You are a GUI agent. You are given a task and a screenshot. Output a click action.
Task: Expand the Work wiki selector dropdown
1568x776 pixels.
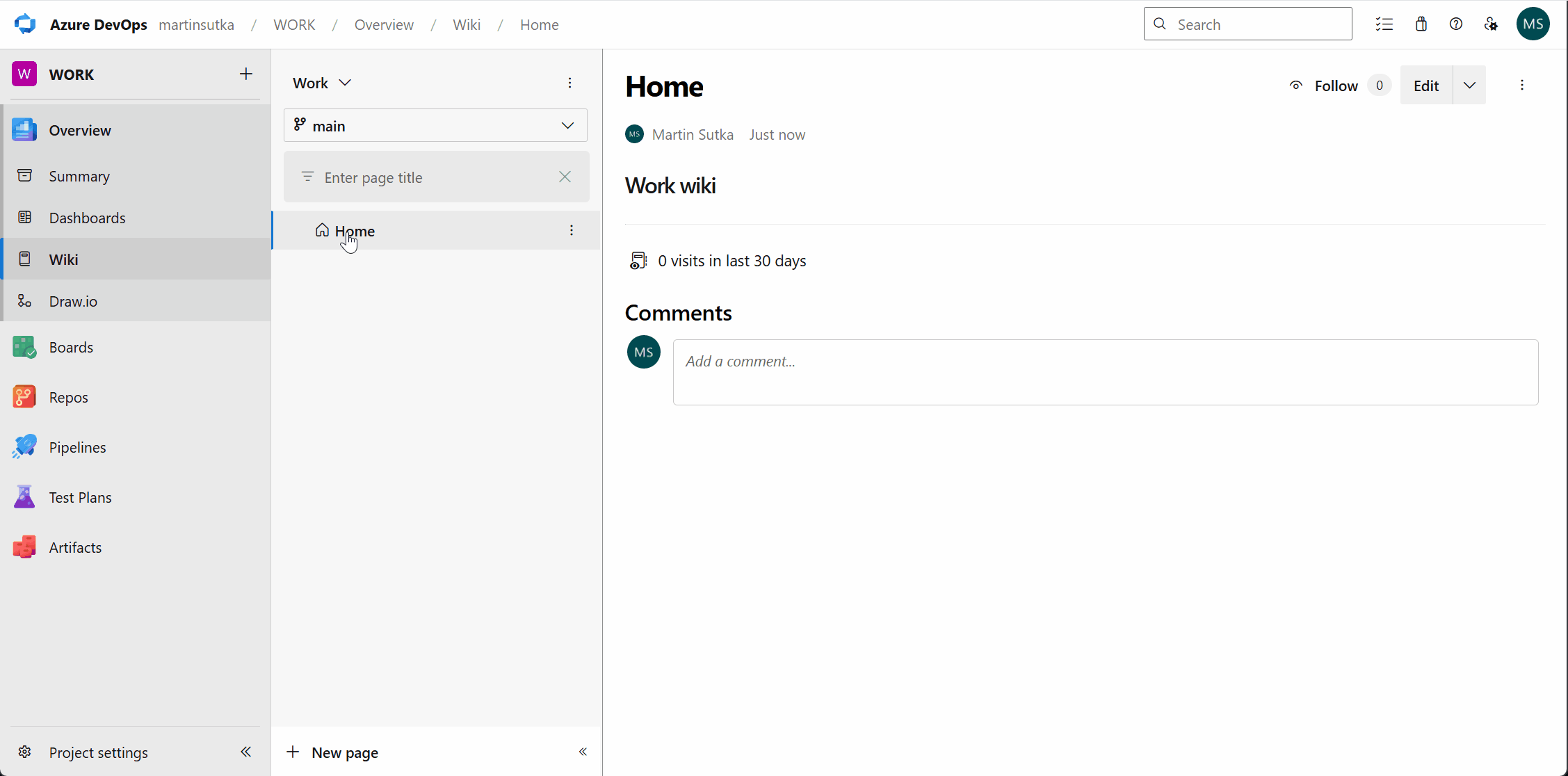pos(322,83)
